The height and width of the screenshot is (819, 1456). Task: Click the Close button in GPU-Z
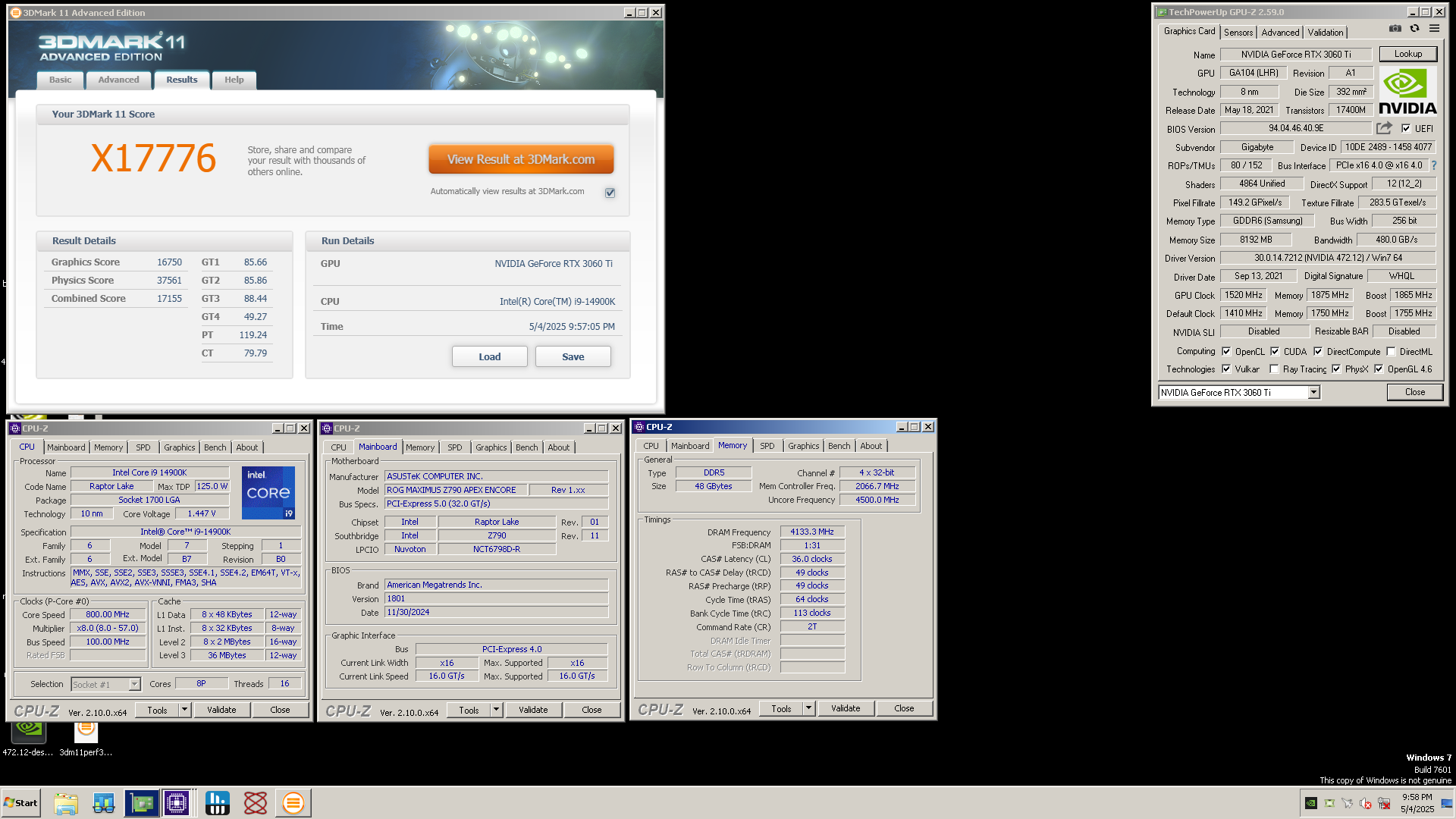(1414, 392)
